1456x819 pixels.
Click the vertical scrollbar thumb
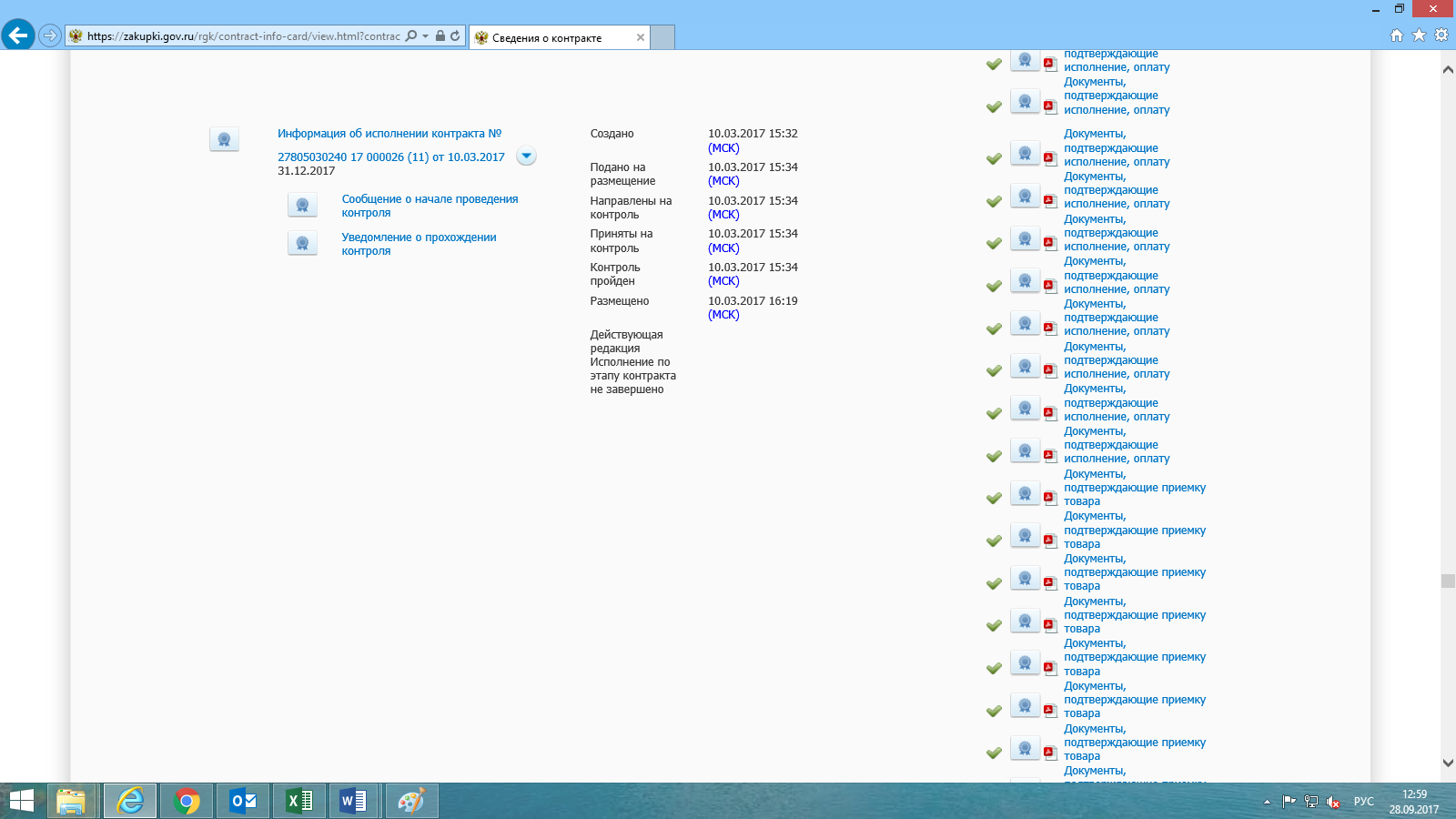coord(1448,581)
